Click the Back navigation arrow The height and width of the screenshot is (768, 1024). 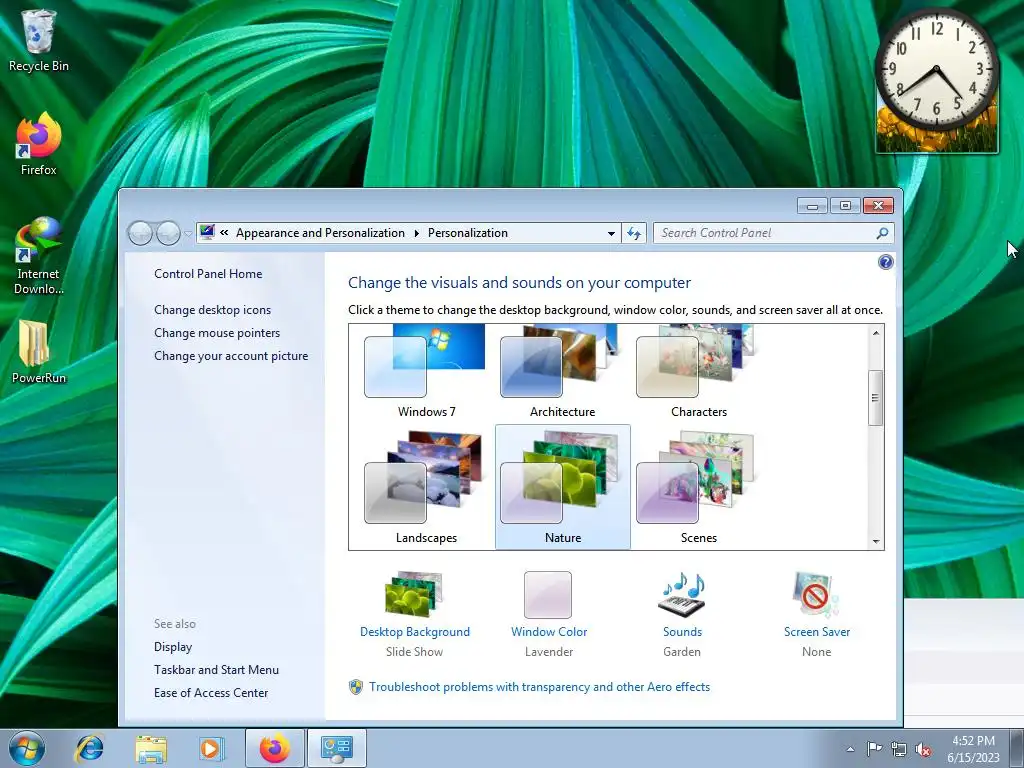140,233
